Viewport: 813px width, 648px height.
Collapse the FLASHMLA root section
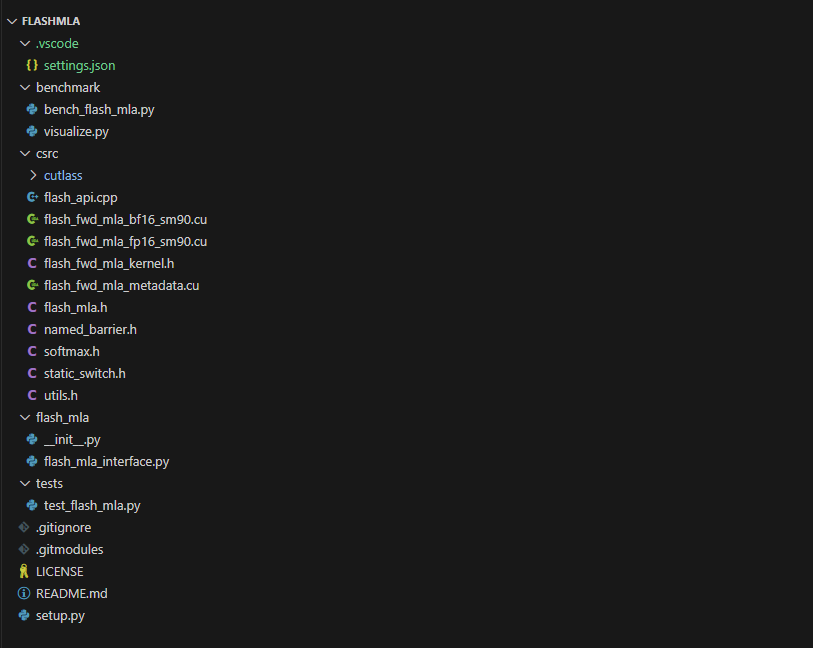click(x=11, y=21)
